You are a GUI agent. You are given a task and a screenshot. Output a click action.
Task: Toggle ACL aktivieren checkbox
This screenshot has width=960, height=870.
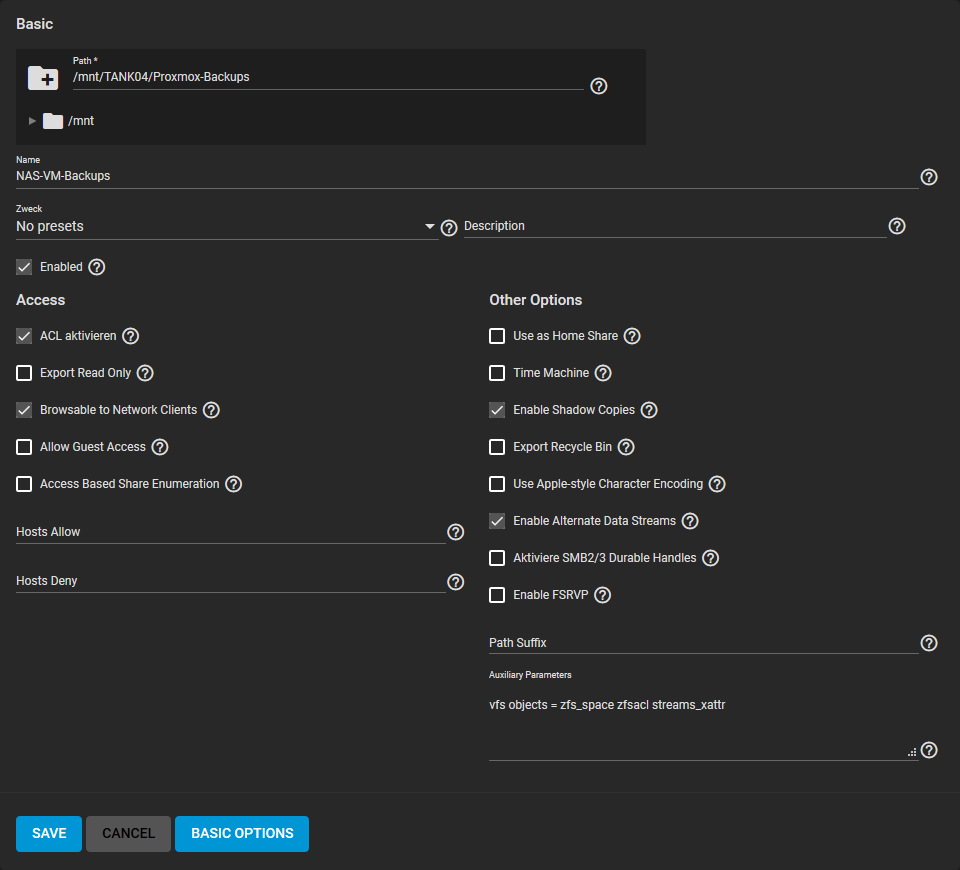click(24, 336)
